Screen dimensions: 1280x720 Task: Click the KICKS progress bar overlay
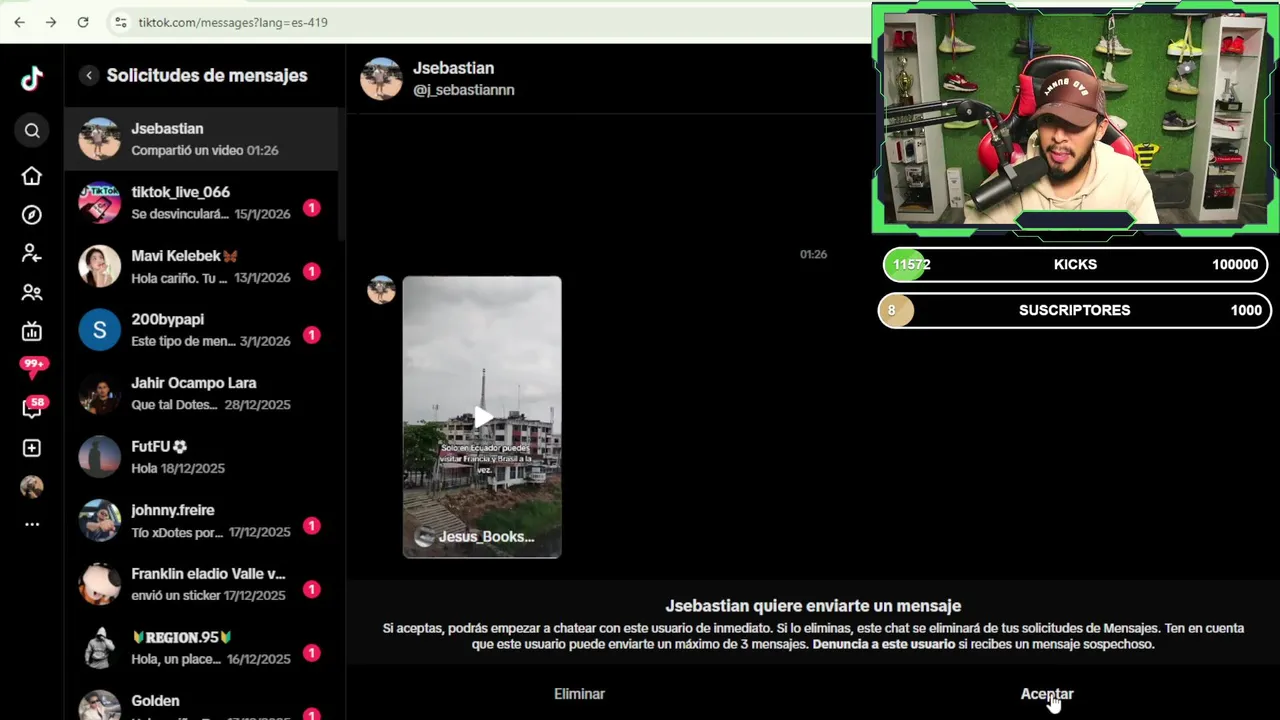coord(1076,265)
